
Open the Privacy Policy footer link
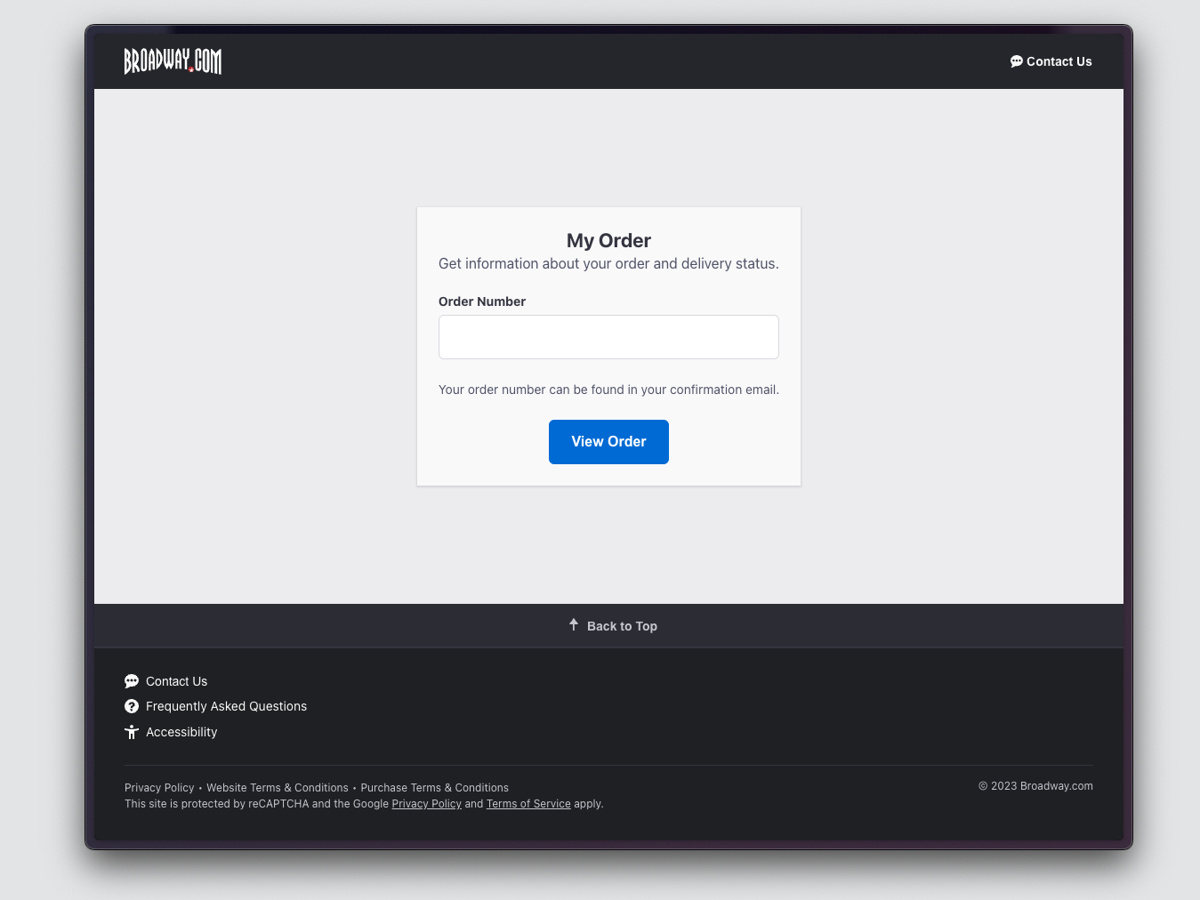point(159,787)
